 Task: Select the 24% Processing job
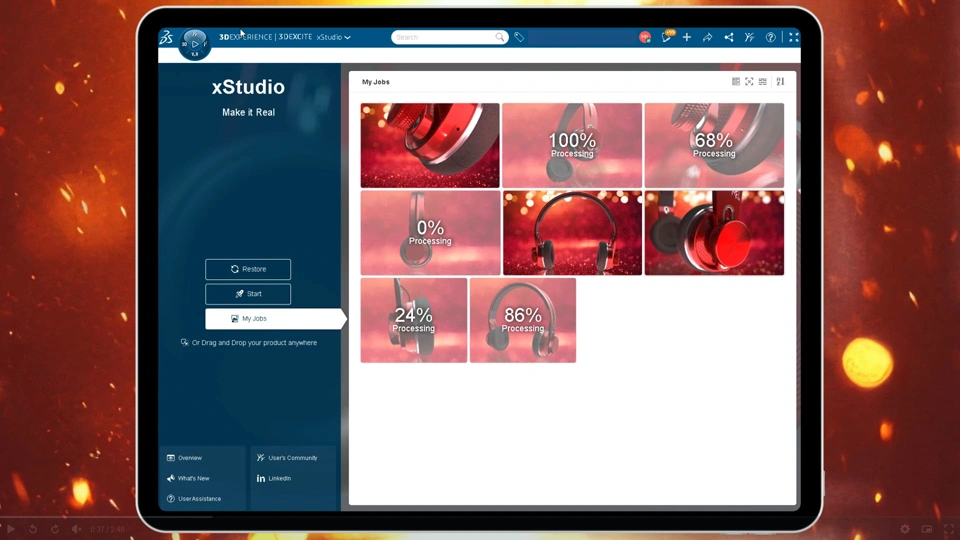tap(413, 320)
